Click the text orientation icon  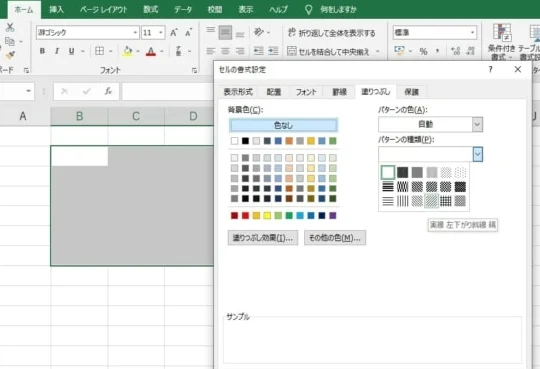(259, 32)
